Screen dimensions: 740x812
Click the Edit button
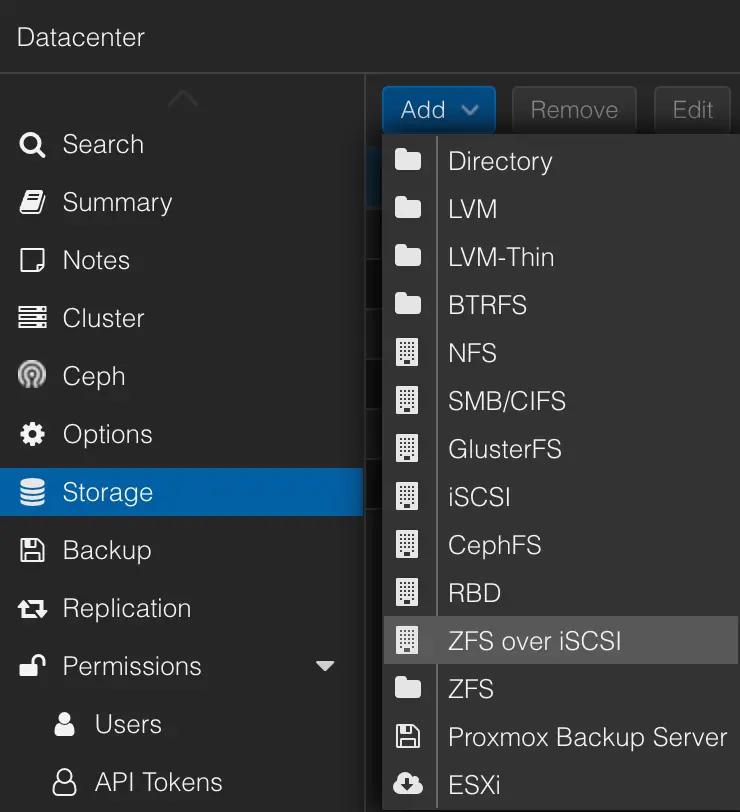(692, 110)
